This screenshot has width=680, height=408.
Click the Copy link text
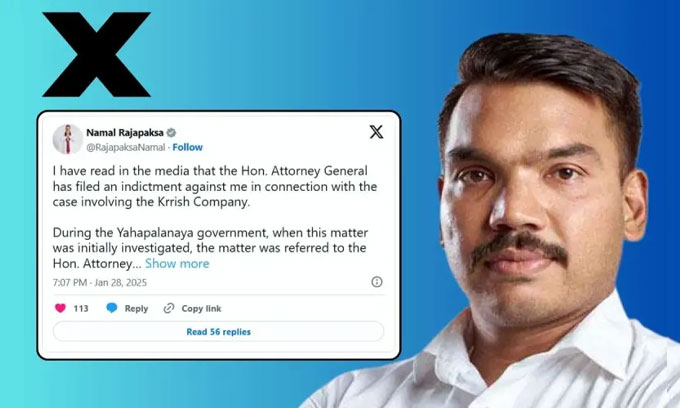tap(201, 308)
